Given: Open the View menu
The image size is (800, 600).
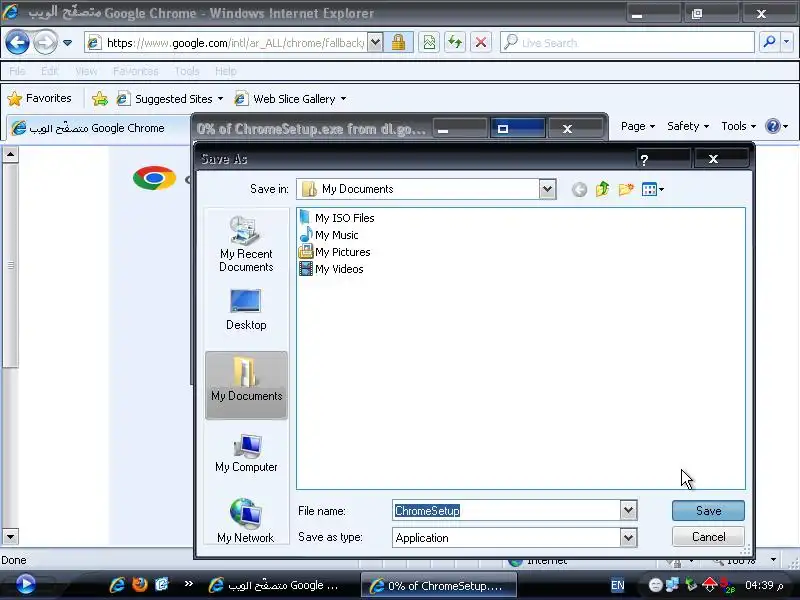Looking at the screenshot, I should [x=86, y=71].
